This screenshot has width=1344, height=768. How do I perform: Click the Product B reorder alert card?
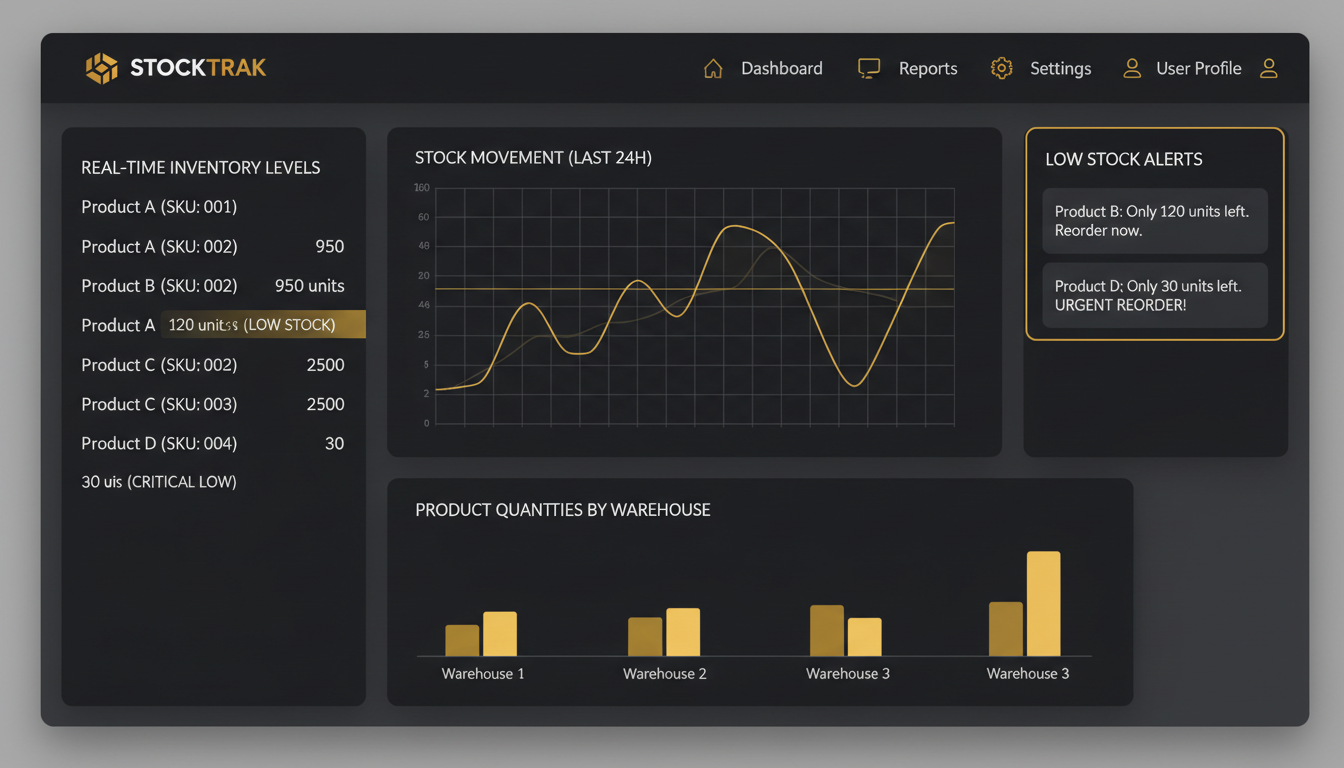1154,221
